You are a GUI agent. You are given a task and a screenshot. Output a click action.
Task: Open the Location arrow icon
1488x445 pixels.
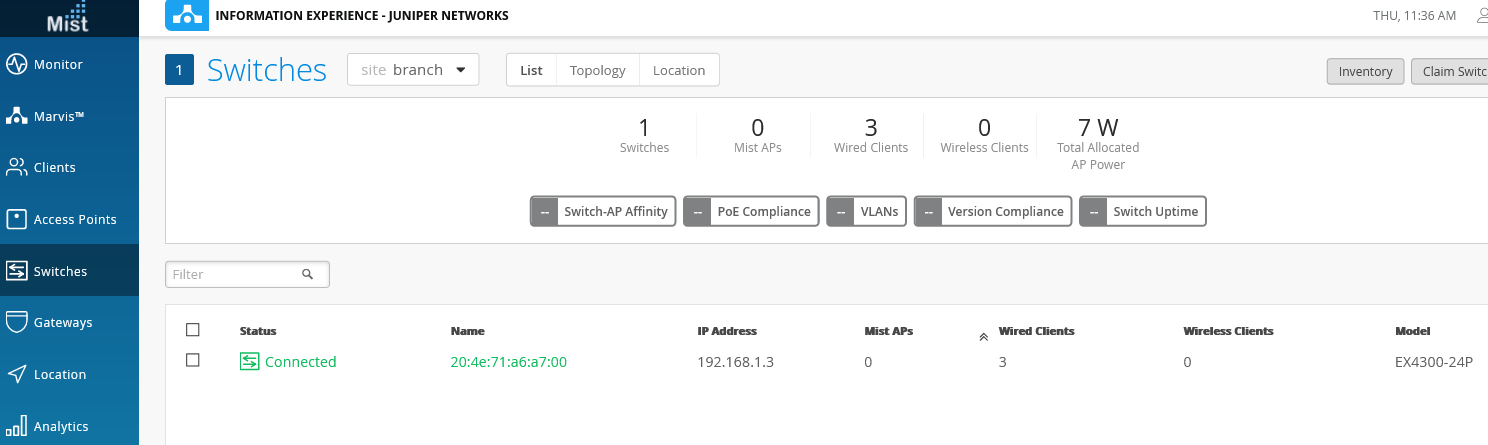(16, 374)
